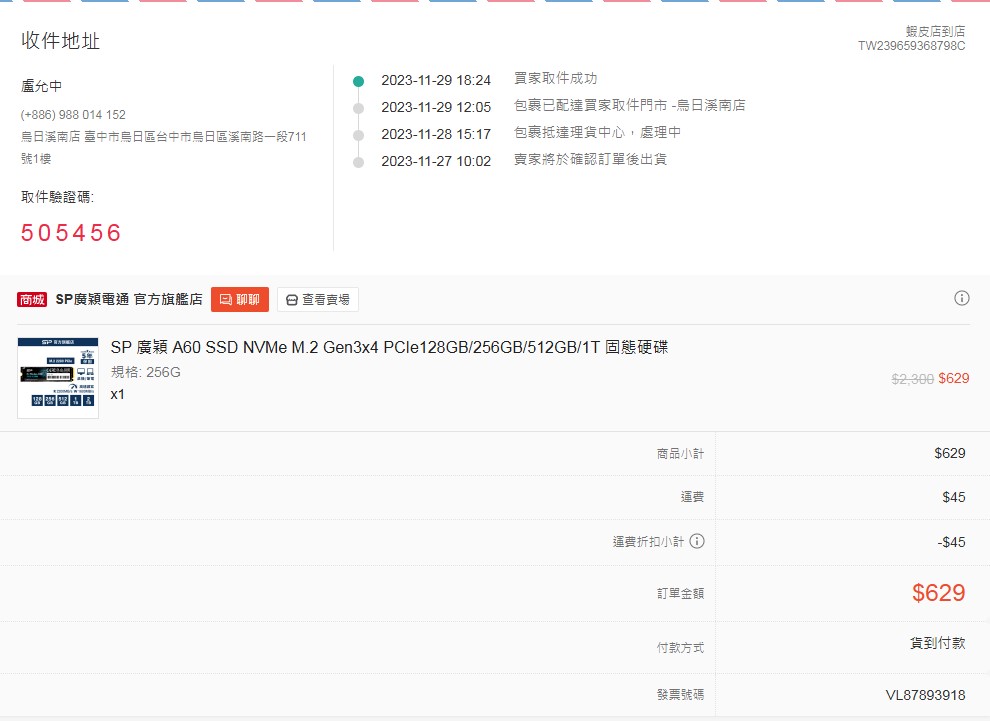Click the timeline dot for 2023-11-28 15:17
This screenshot has width=990, height=721.
(359, 134)
